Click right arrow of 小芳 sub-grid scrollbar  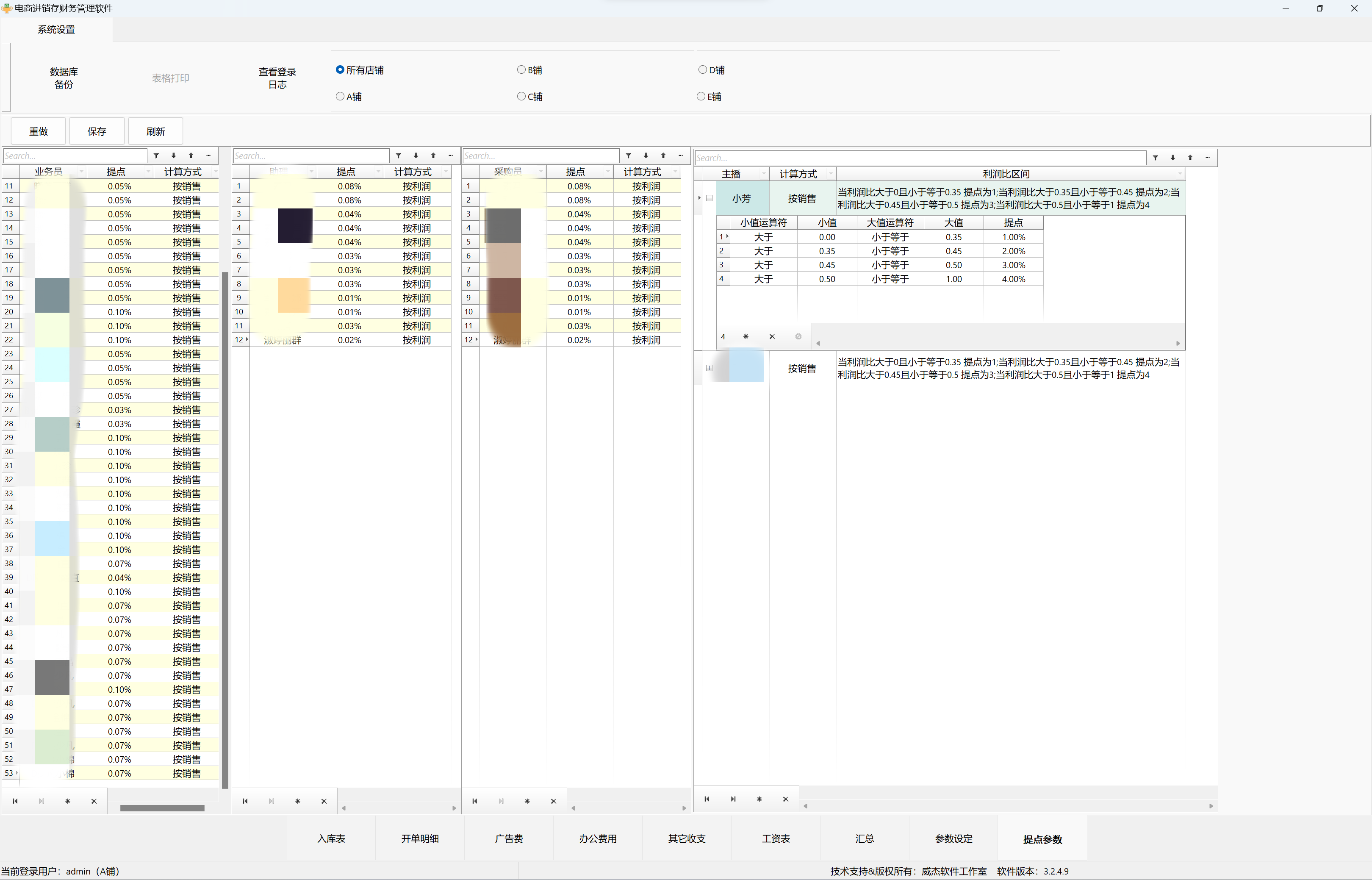pyautogui.click(x=1178, y=344)
